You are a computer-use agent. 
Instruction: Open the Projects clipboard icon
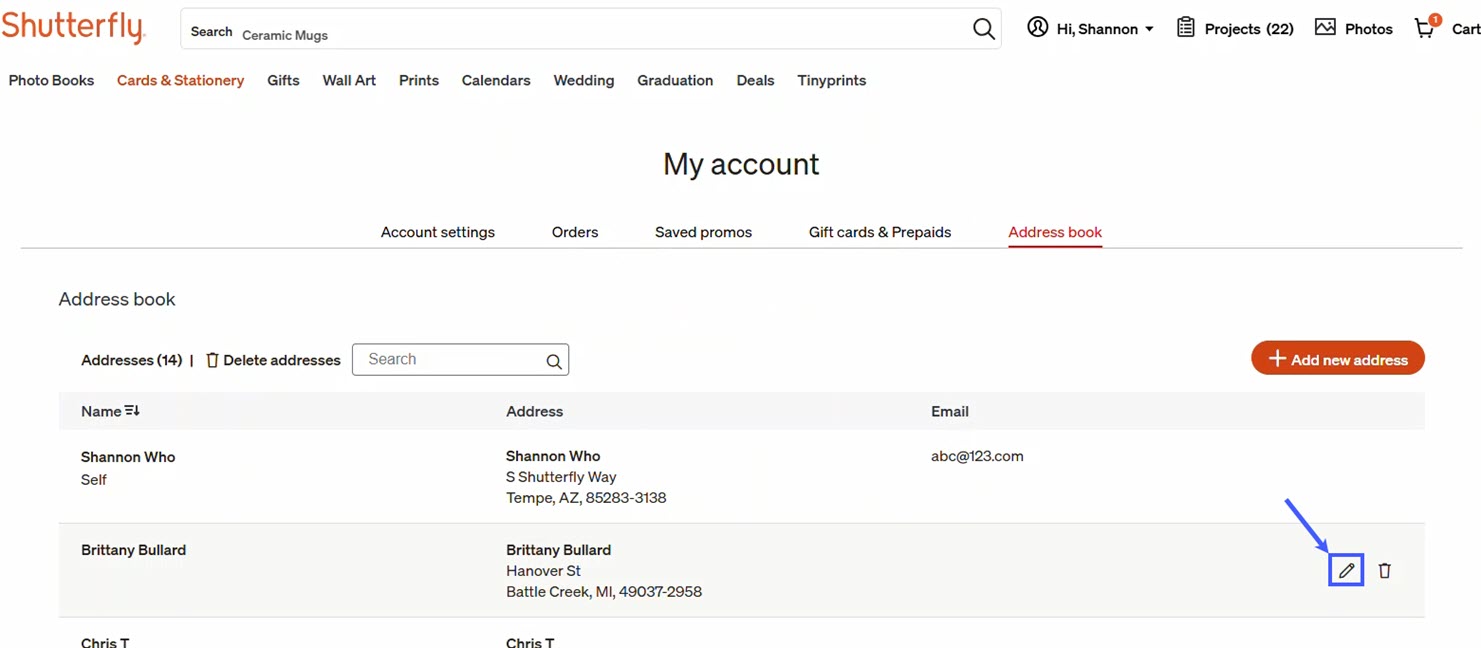click(x=1186, y=28)
